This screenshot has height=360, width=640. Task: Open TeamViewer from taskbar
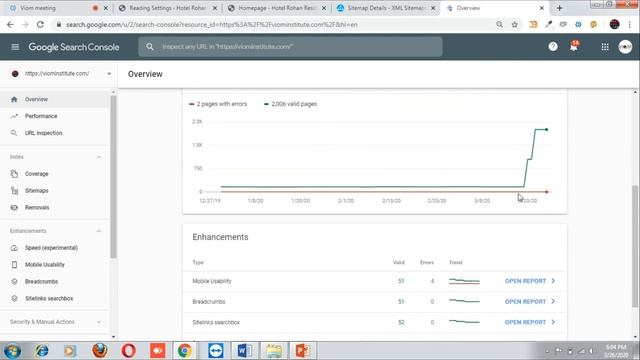coord(216,351)
